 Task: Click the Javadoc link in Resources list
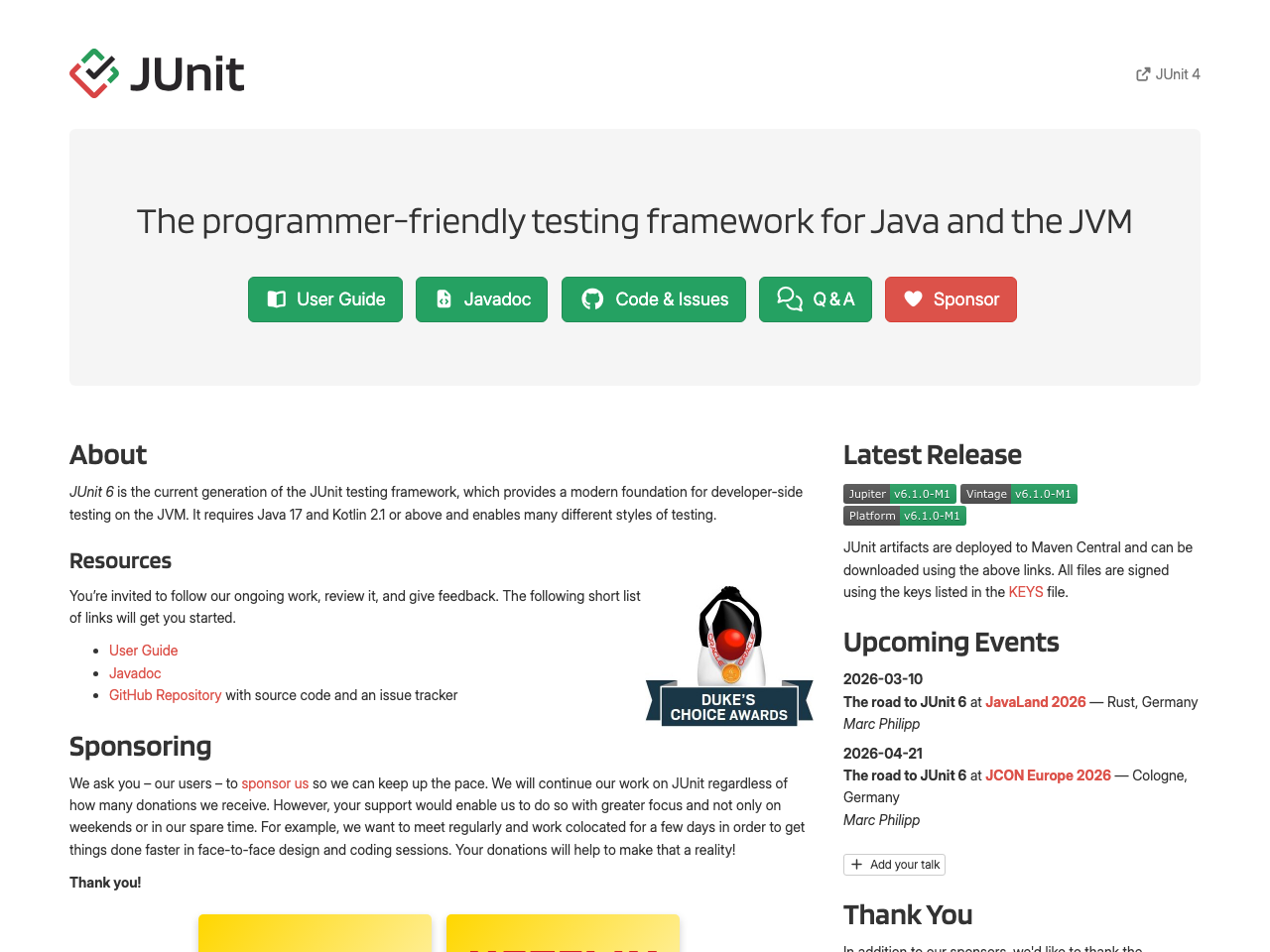[135, 673]
